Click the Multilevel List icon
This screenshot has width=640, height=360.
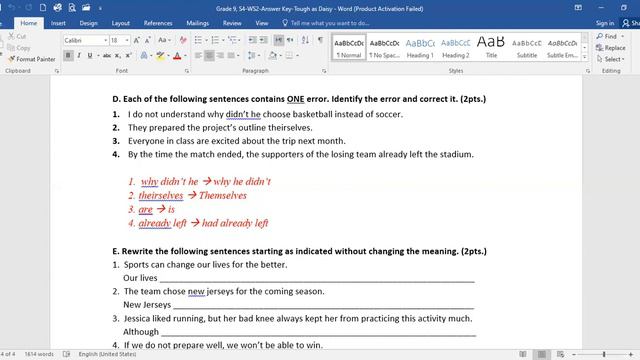tap(233, 40)
